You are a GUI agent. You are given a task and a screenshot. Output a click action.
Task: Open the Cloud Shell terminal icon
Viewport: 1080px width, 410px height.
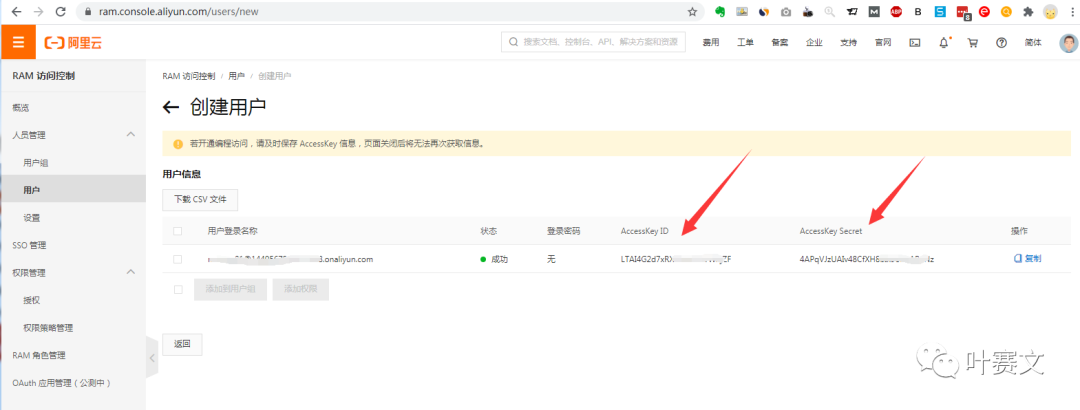(915, 43)
